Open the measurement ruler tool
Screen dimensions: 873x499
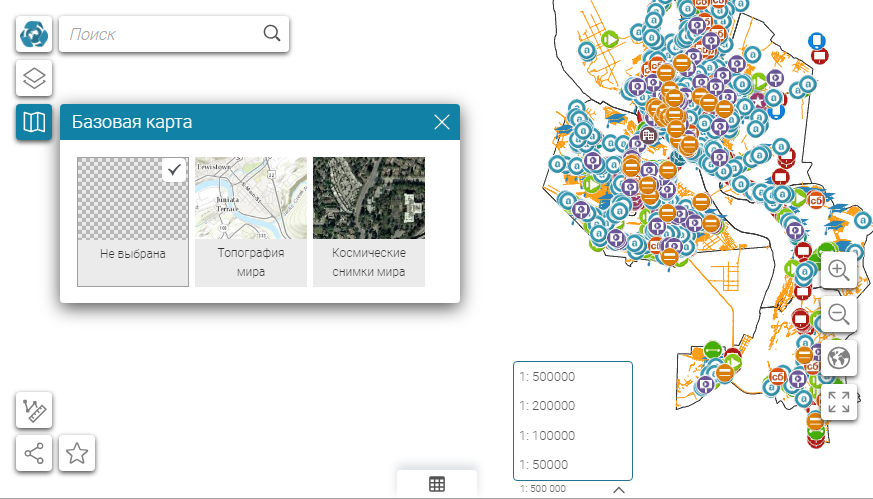(x=34, y=410)
